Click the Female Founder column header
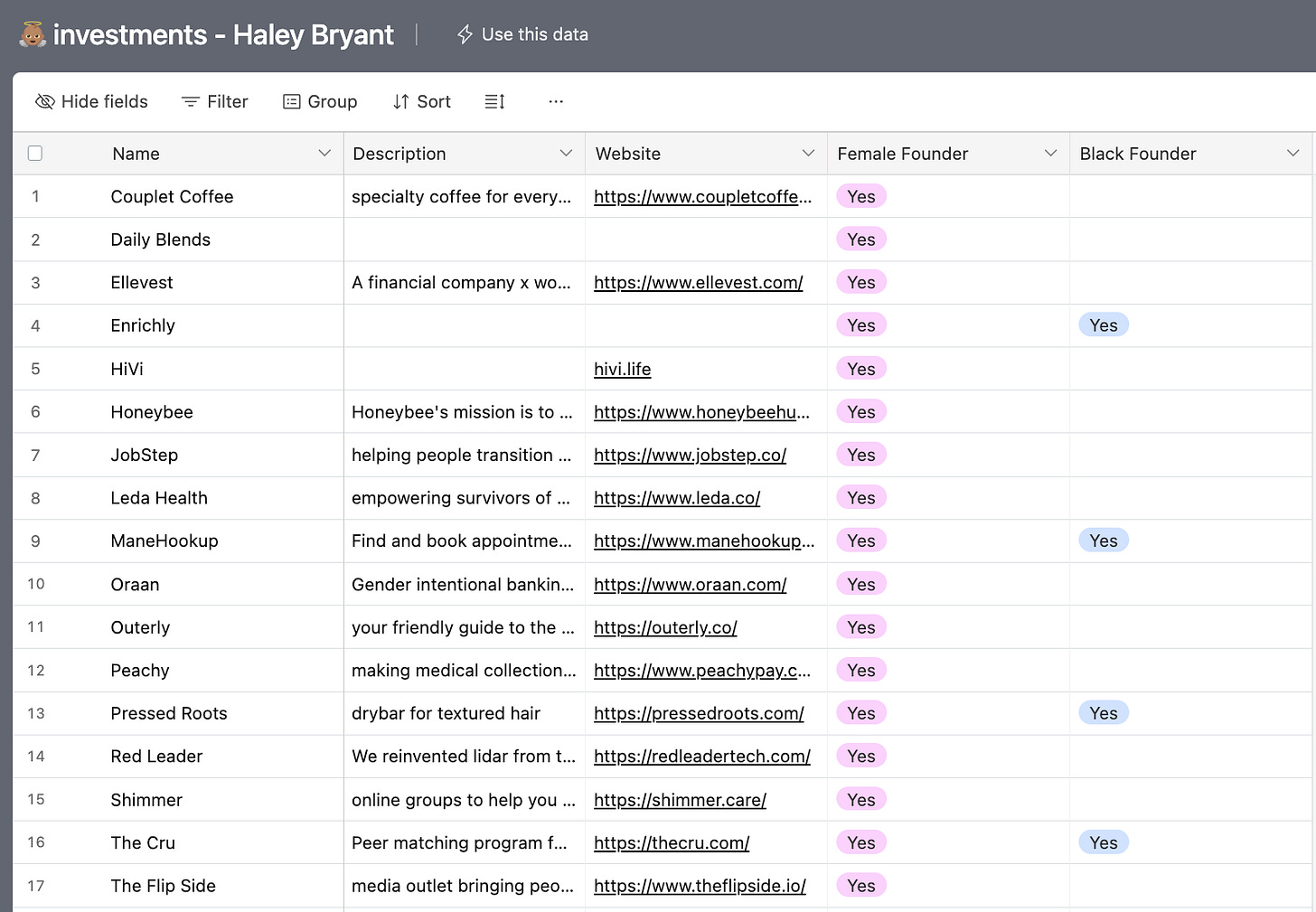1316x912 pixels. point(948,153)
